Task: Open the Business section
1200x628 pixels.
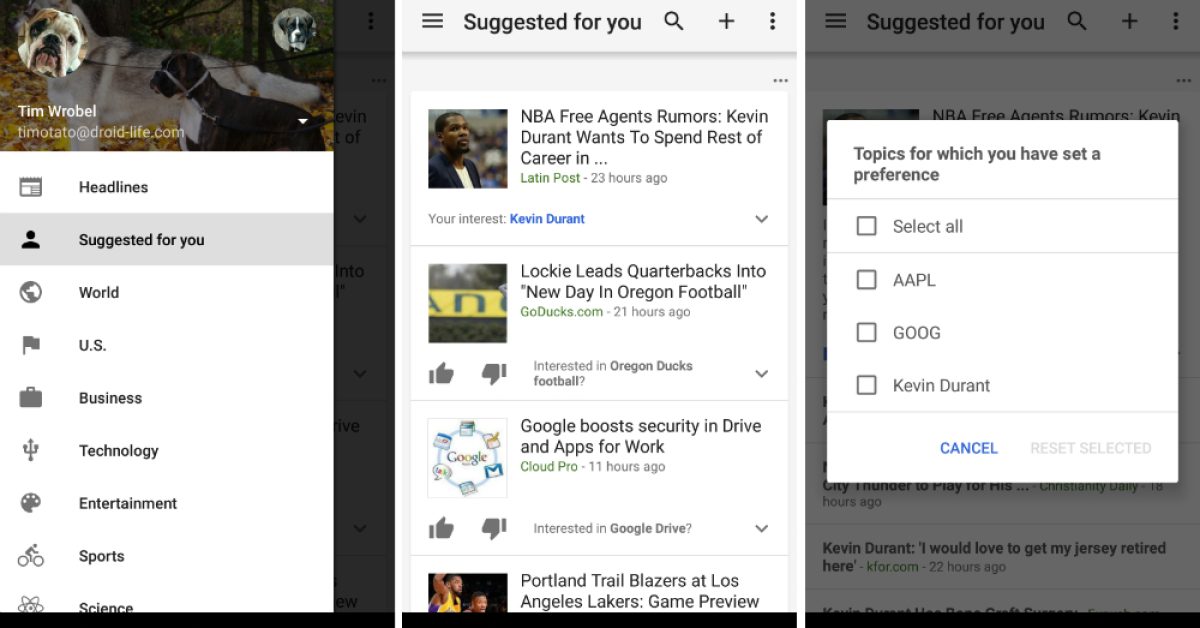Action: [x=166, y=397]
